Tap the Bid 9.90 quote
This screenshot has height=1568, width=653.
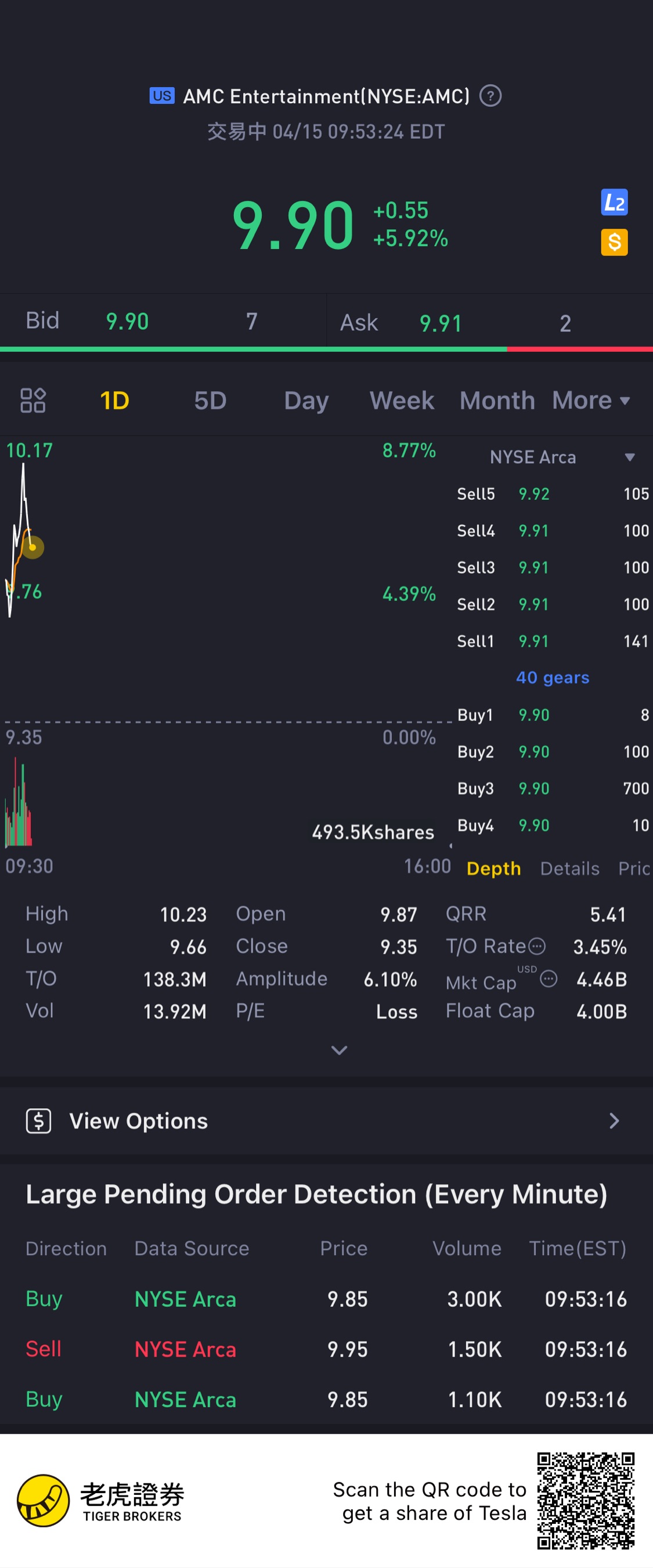[163, 321]
